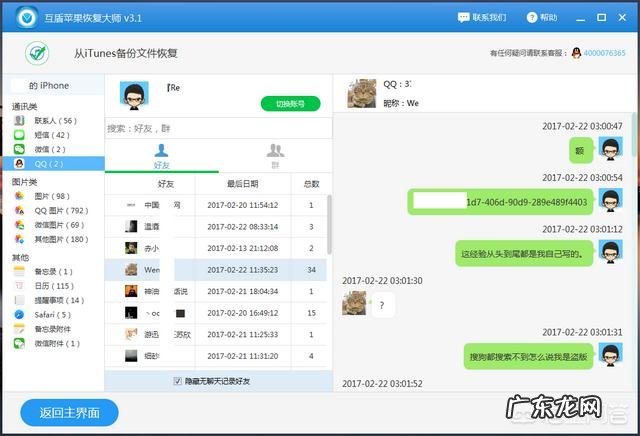The image size is (640, 436).
Task: Select the Wen friend row with 34 messages
Action: (x=216, y=270)
